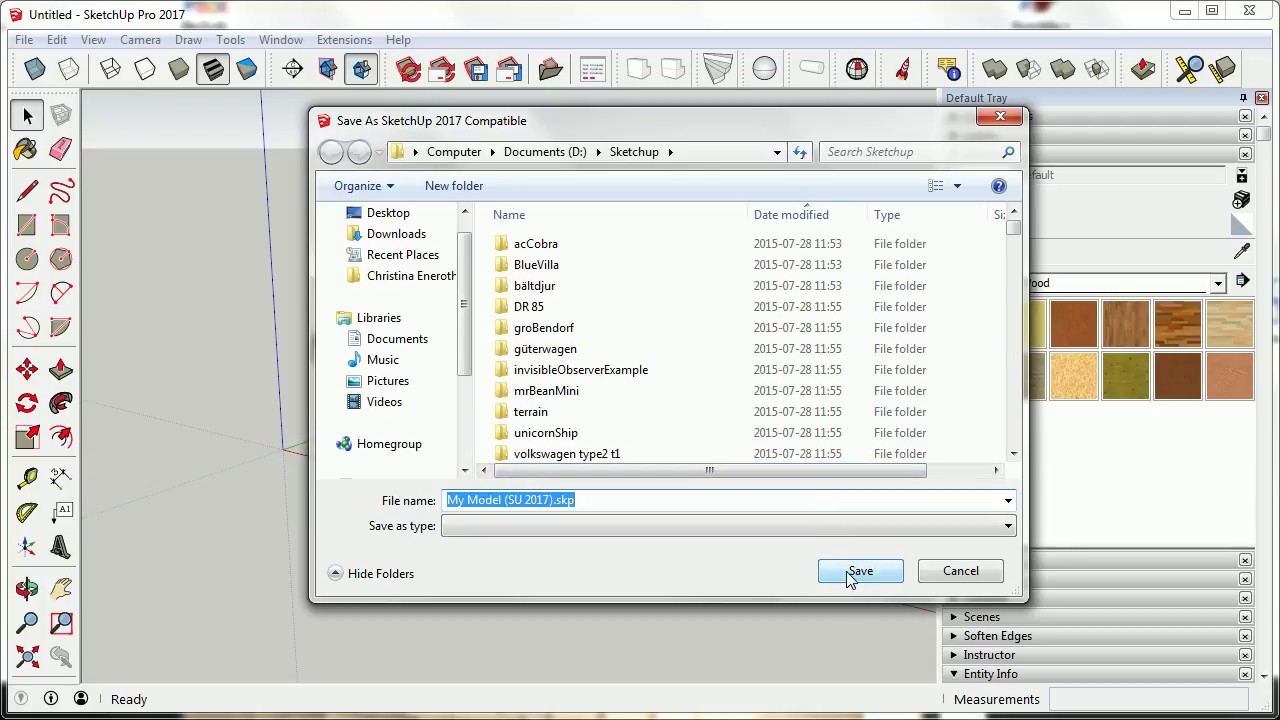
Task: Open the Edit menu
Action: coord(57,40)
